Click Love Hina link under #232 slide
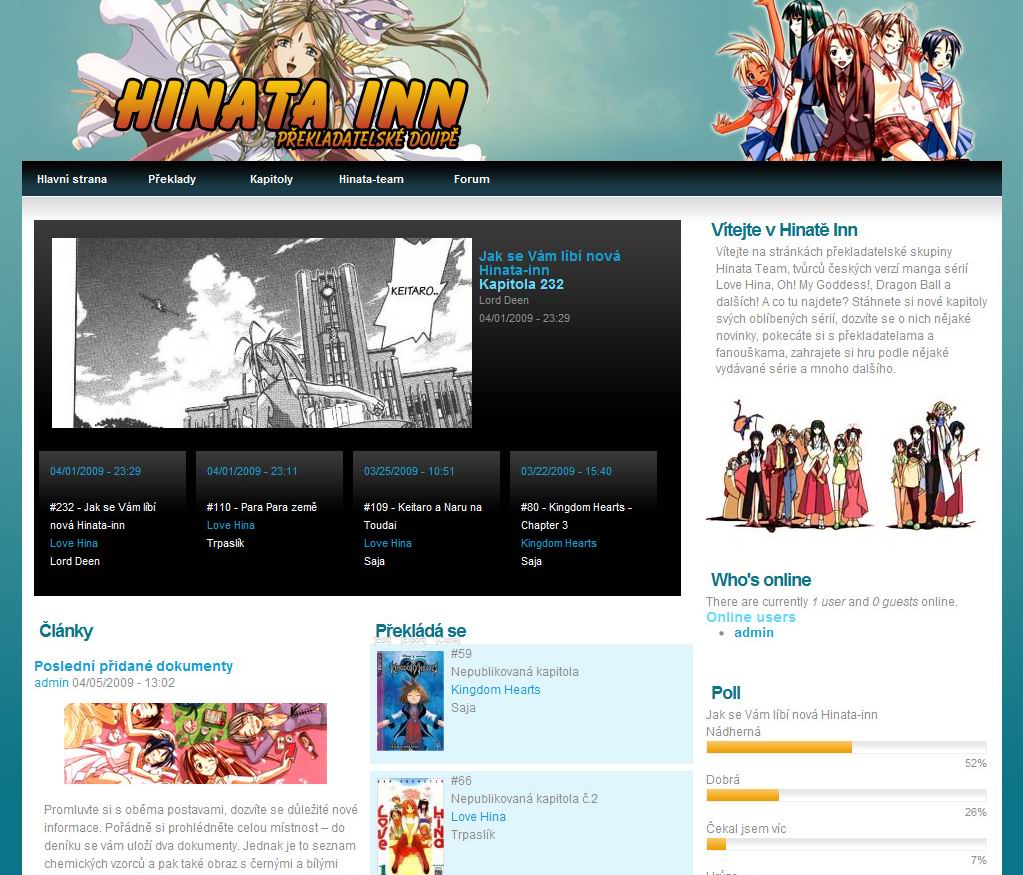This screenshot has width=1023, height=875. [74, 543]
